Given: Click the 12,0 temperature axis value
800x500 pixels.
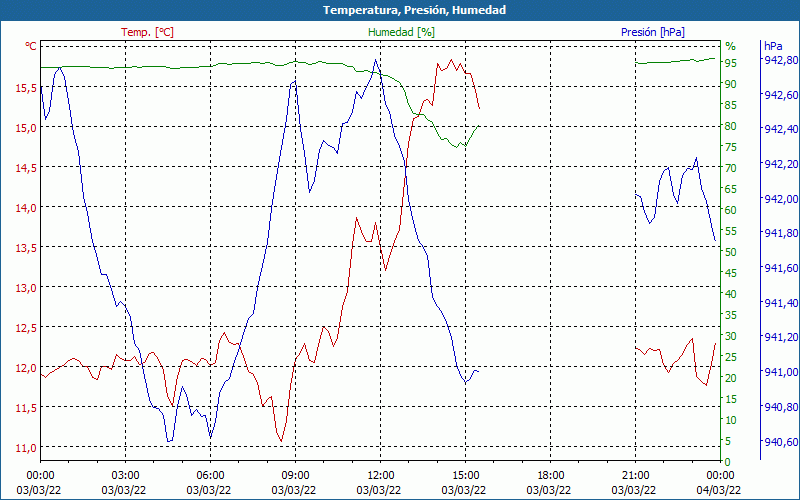Looking at the screenshot, I should (26, 368).
